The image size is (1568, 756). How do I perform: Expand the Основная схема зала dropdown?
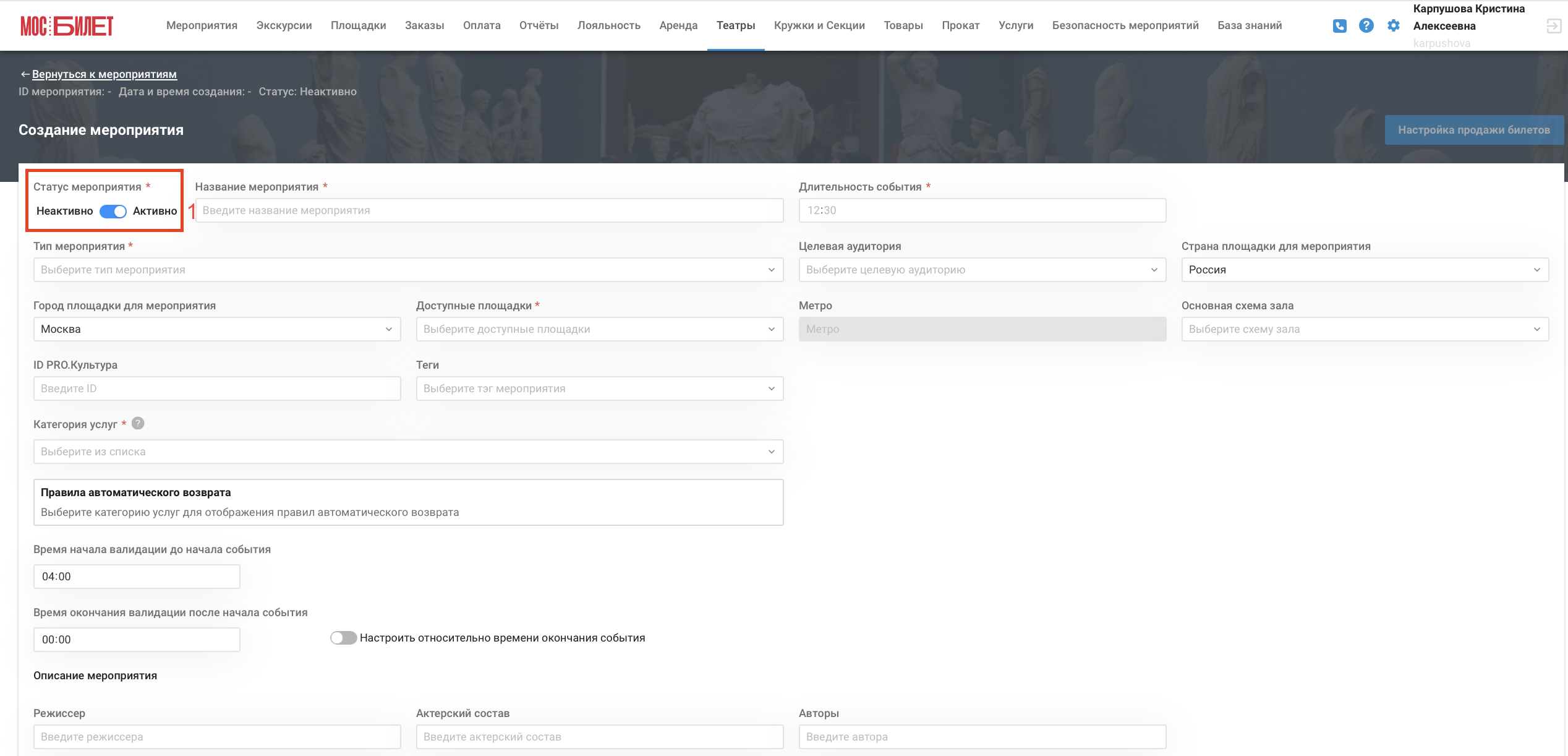tap(1365, 329)
